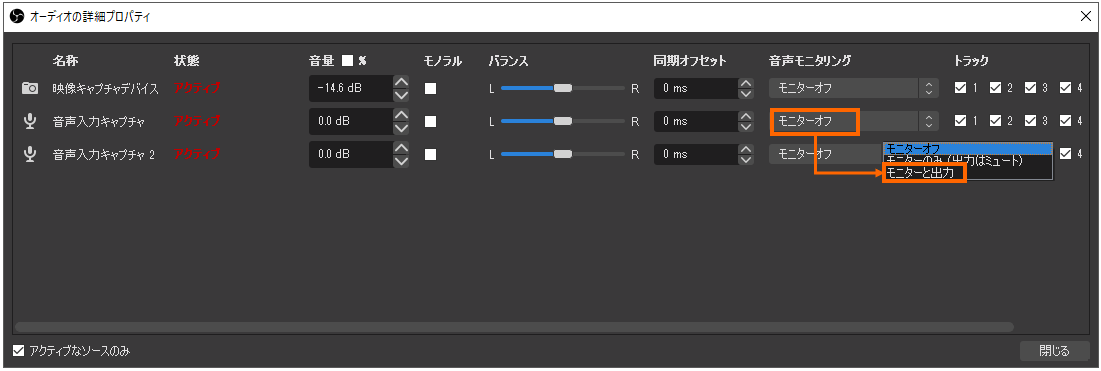
Task: Increase volume of 音声入力キャプチャ with up arrow
Action: pyautogui.click(x=401, y=114)
